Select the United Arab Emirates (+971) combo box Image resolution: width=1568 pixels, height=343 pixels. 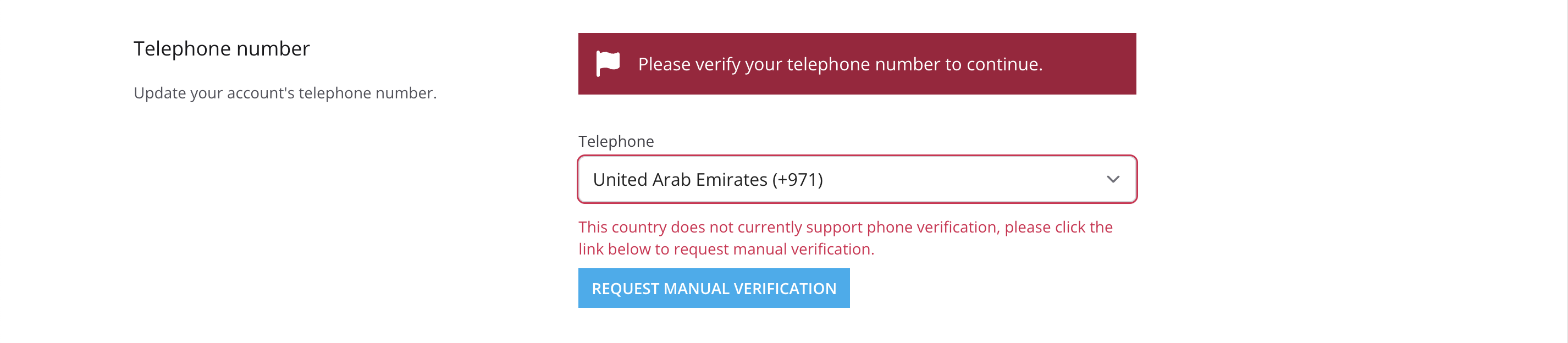857,179
